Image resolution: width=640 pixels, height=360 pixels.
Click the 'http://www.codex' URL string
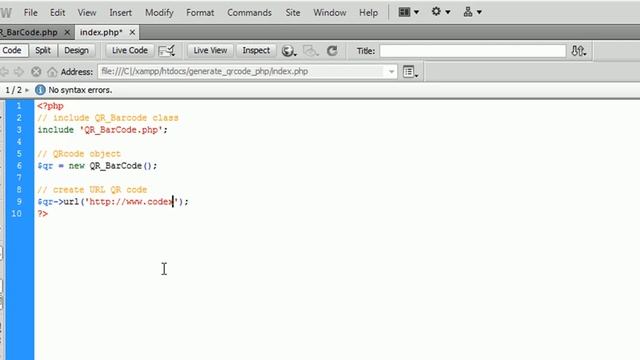(131, 202)
